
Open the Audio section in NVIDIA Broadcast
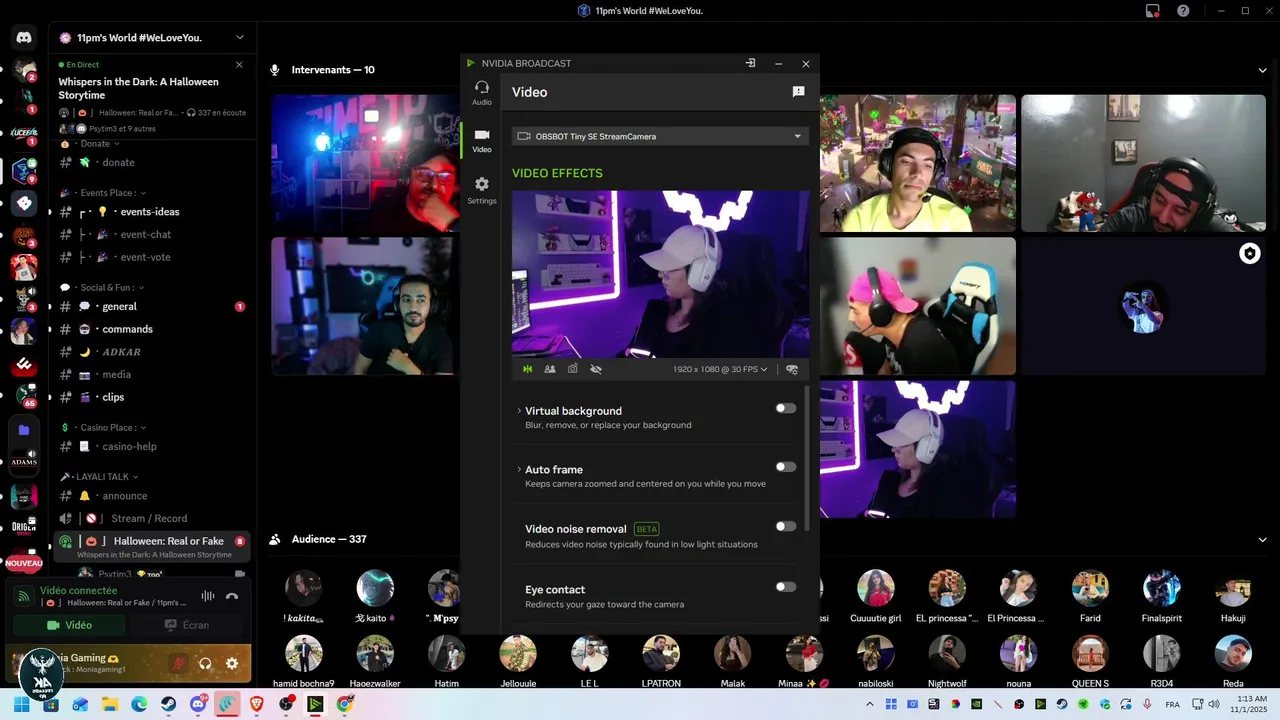481,92
